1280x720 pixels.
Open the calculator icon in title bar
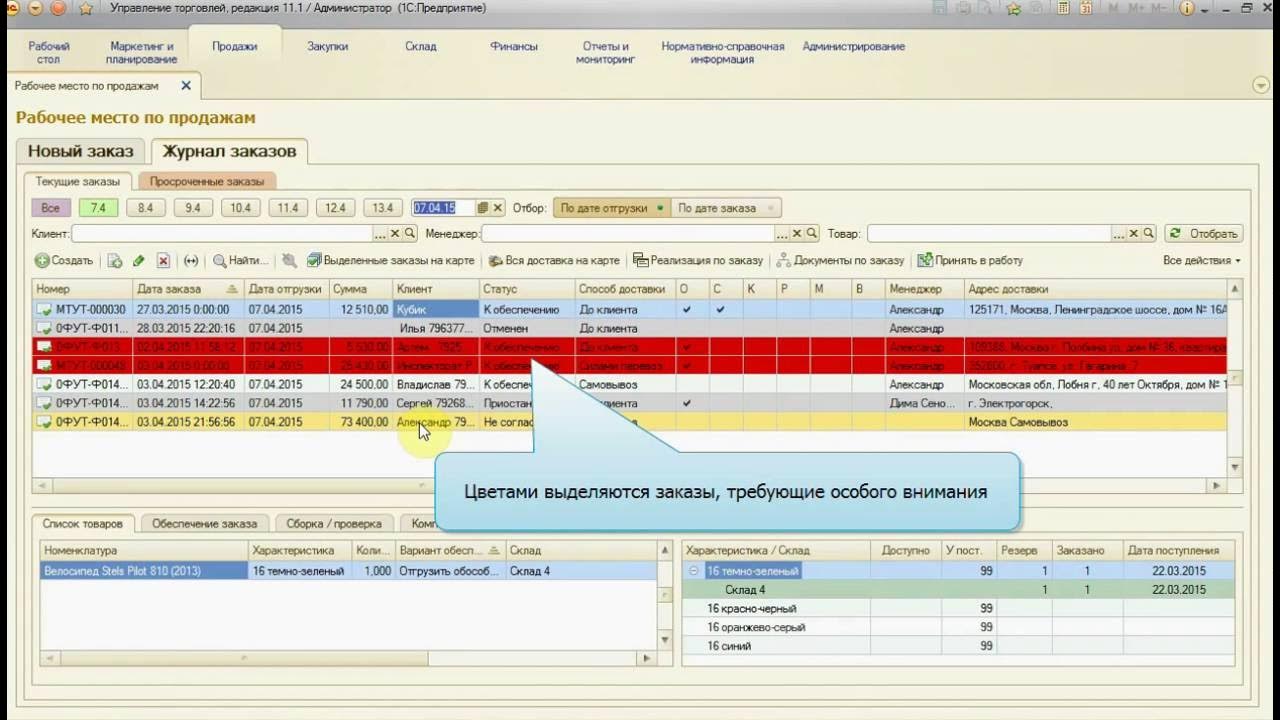coord(1064,8)
